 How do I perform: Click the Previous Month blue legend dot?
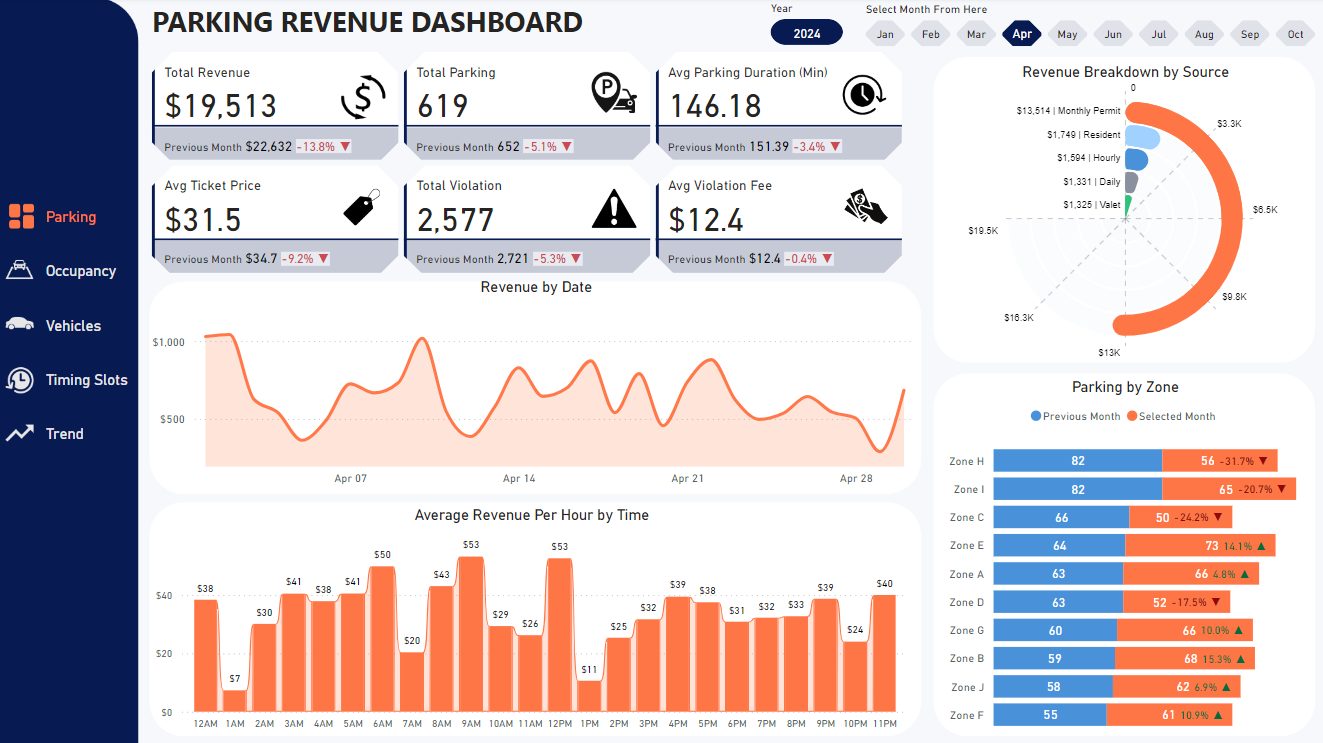[1035, 416]
